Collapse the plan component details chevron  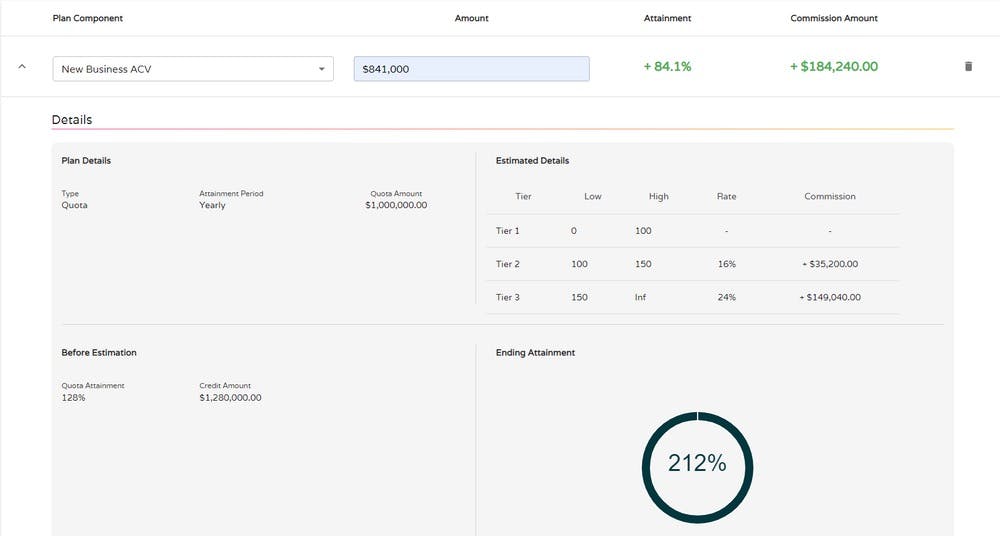tap(22, 66)
